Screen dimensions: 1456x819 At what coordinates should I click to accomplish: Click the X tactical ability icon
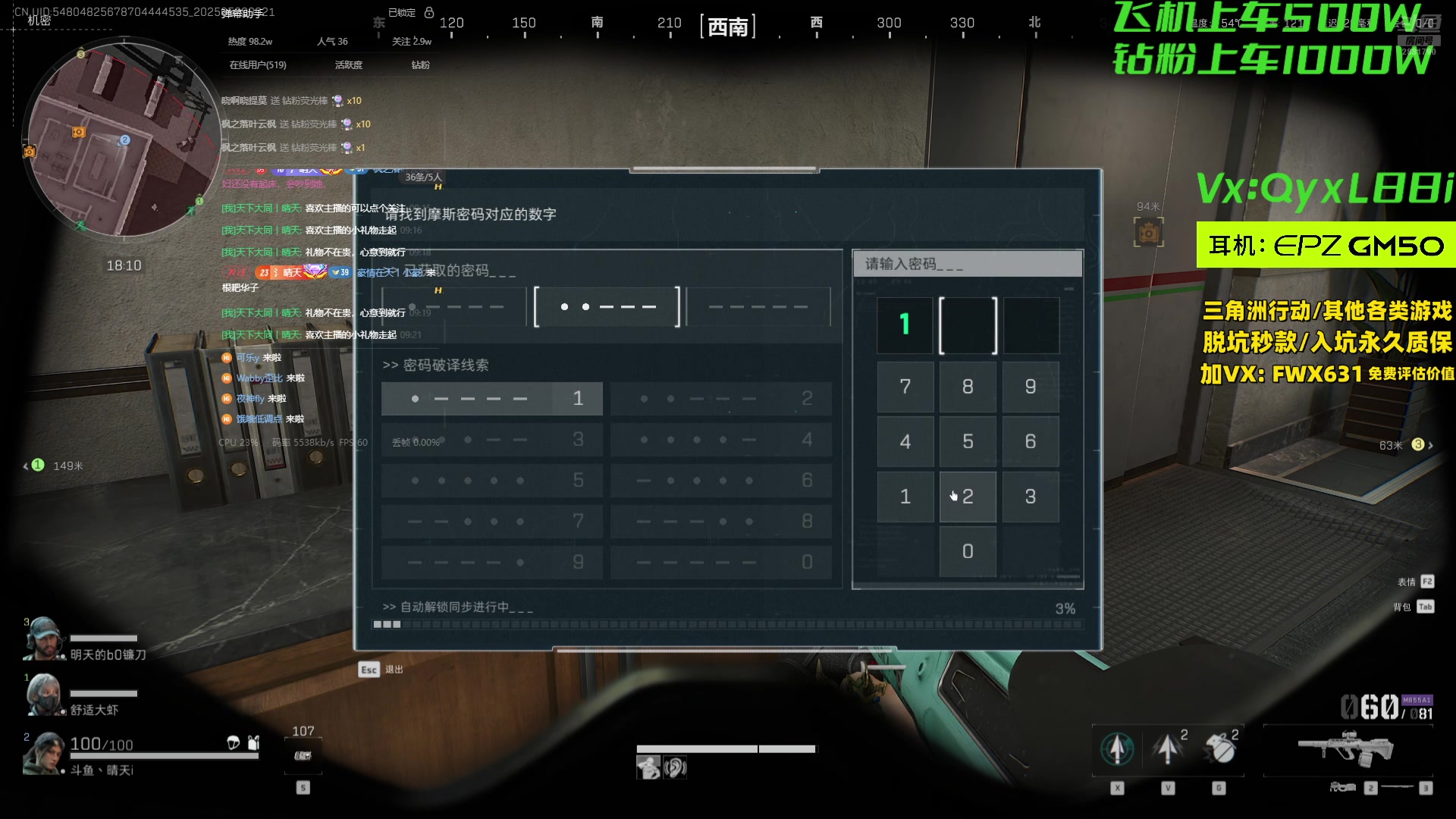point(1117,748)
